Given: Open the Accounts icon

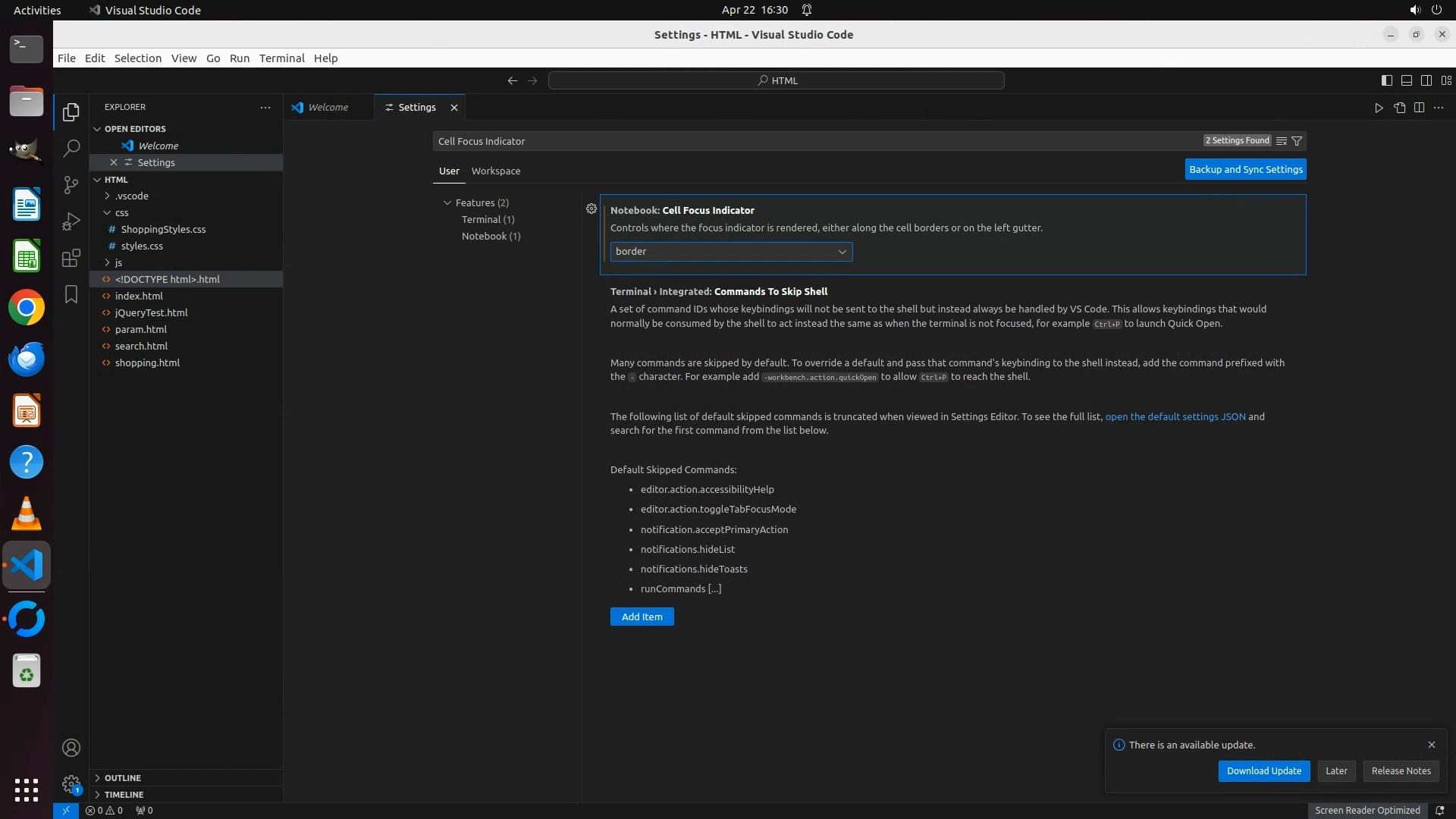Looking at the screenshot, I should coord(71,748).
